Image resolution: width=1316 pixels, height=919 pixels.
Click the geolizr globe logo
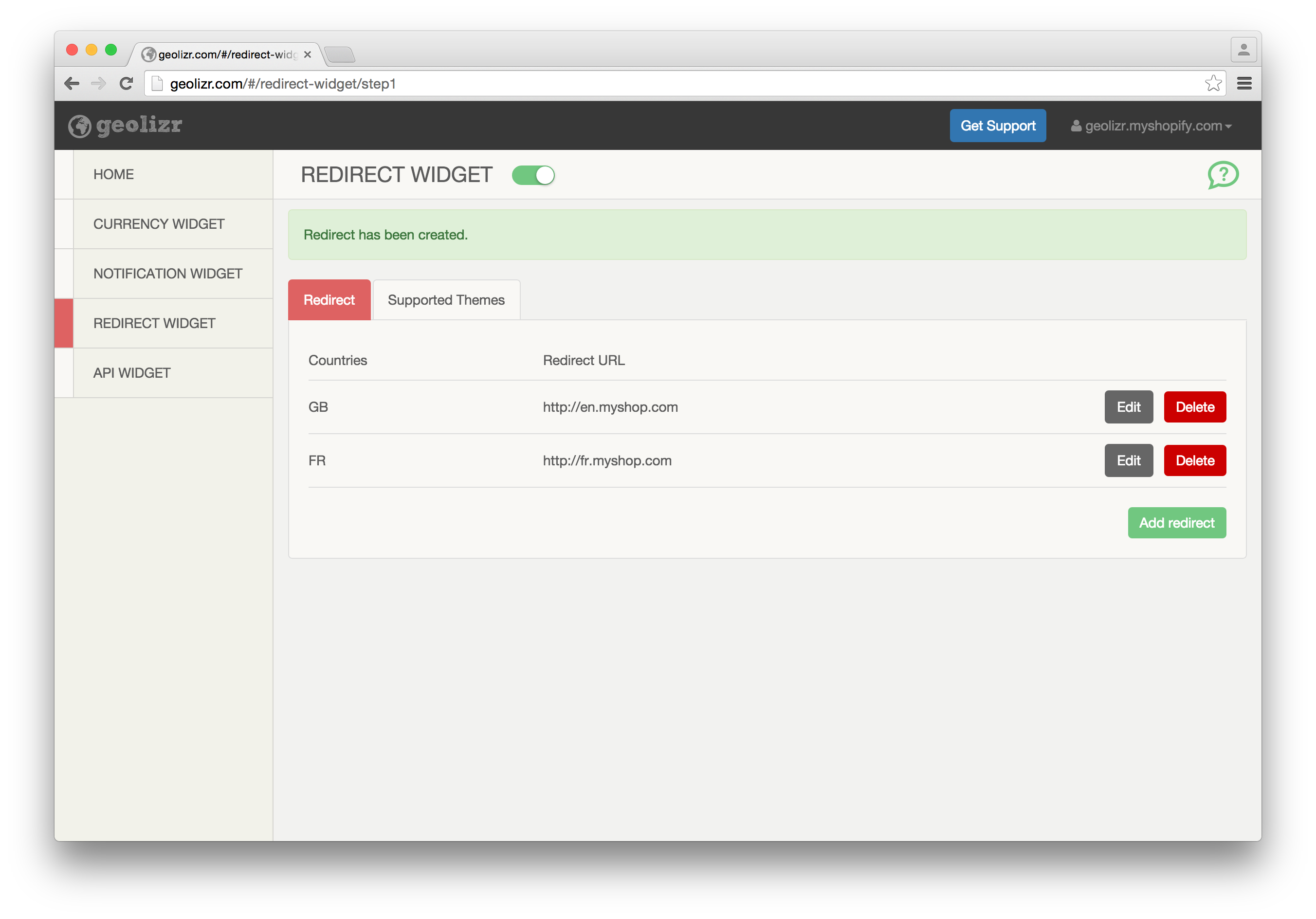[x=80, y=126]
